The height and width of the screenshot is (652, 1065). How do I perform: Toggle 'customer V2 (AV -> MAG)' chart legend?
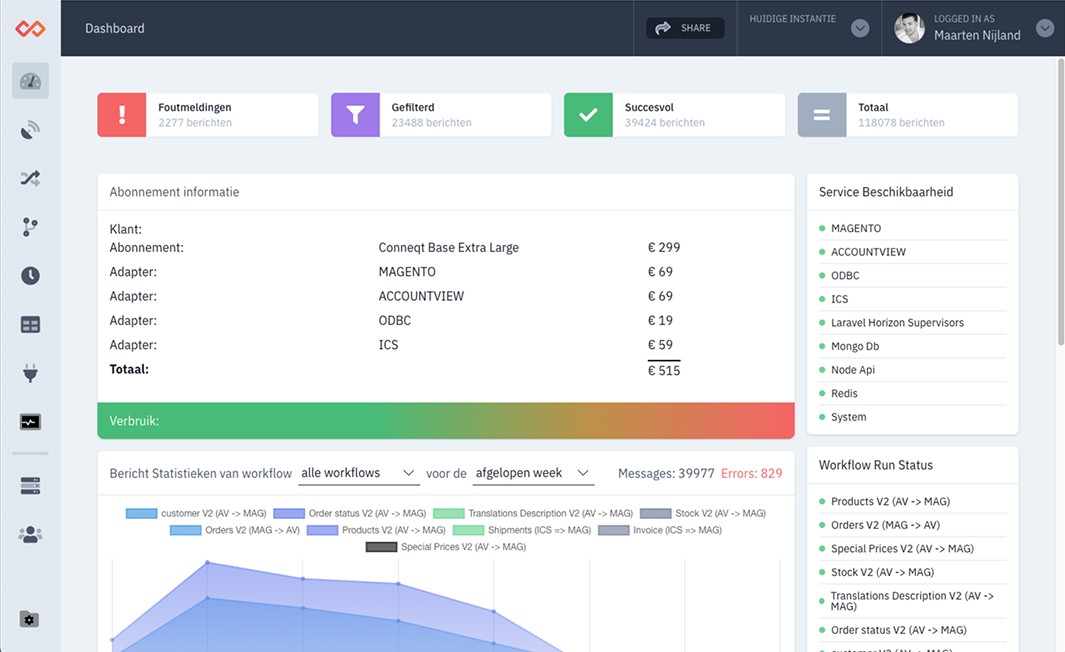[196, 513]
